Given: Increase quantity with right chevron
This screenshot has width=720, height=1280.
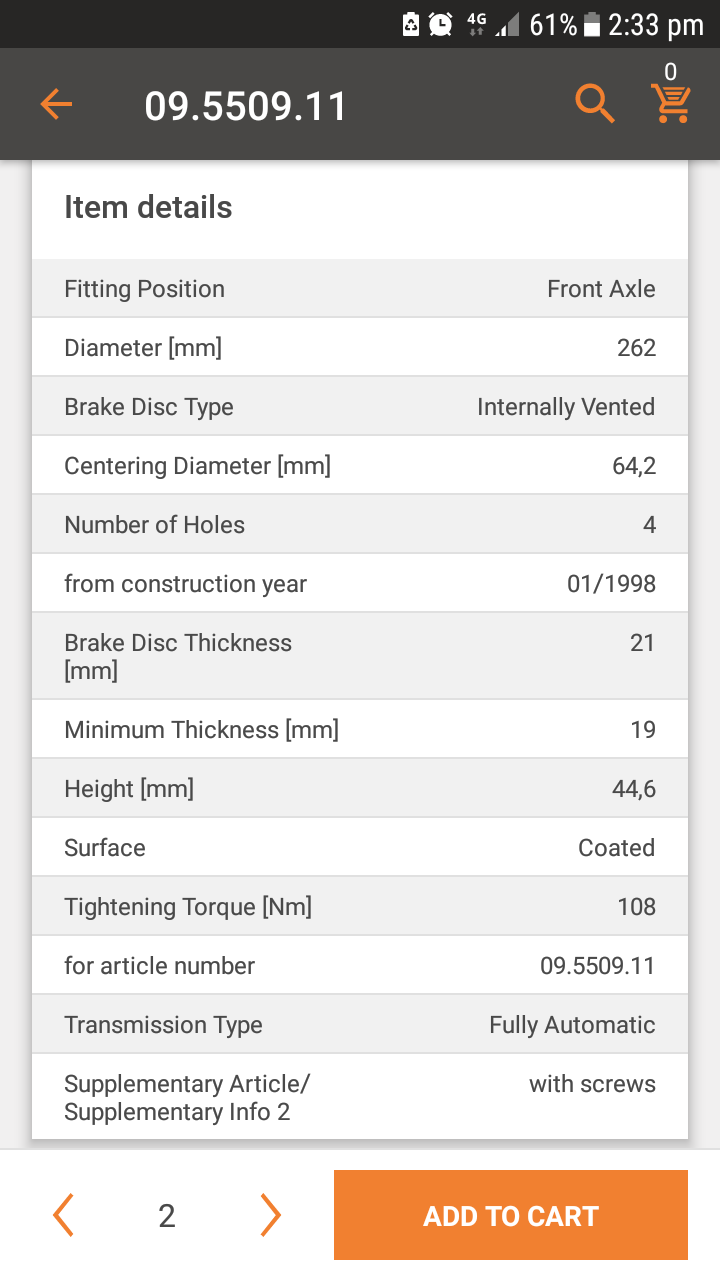Looking at the screenshot, I should point(270,1215).
